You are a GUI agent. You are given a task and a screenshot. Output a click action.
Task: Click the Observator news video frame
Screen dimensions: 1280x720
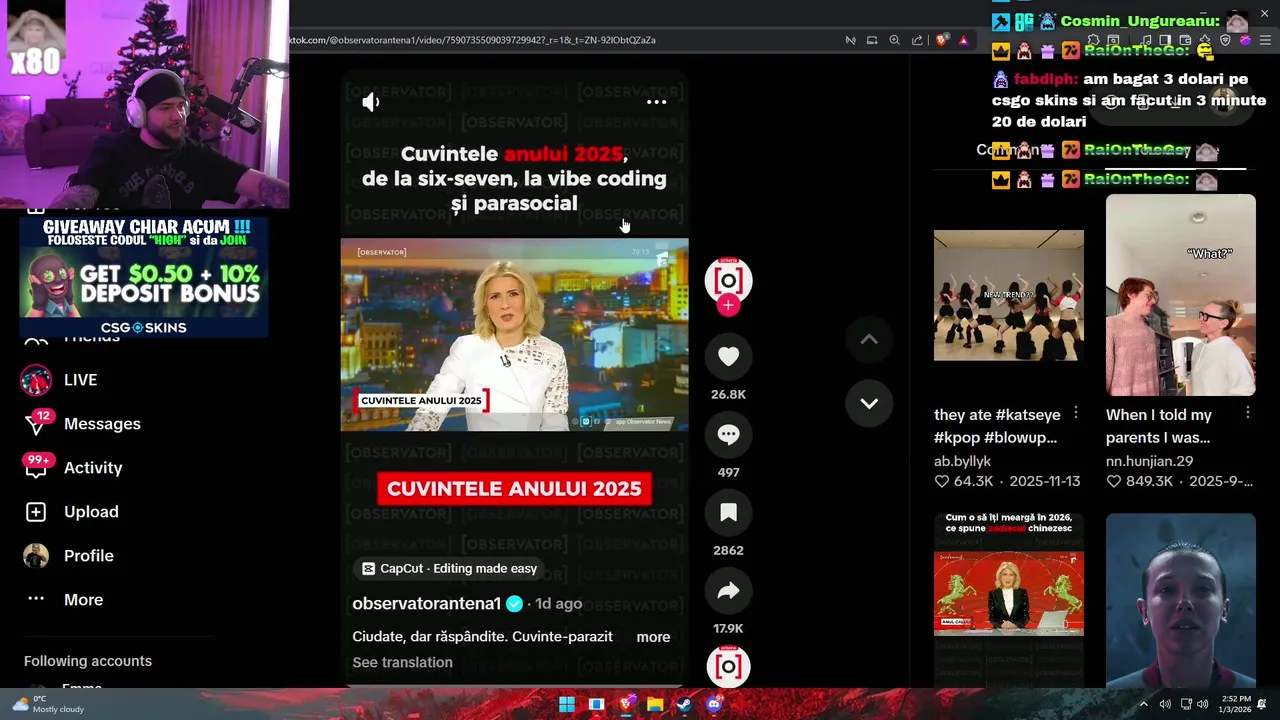point(514,334)
